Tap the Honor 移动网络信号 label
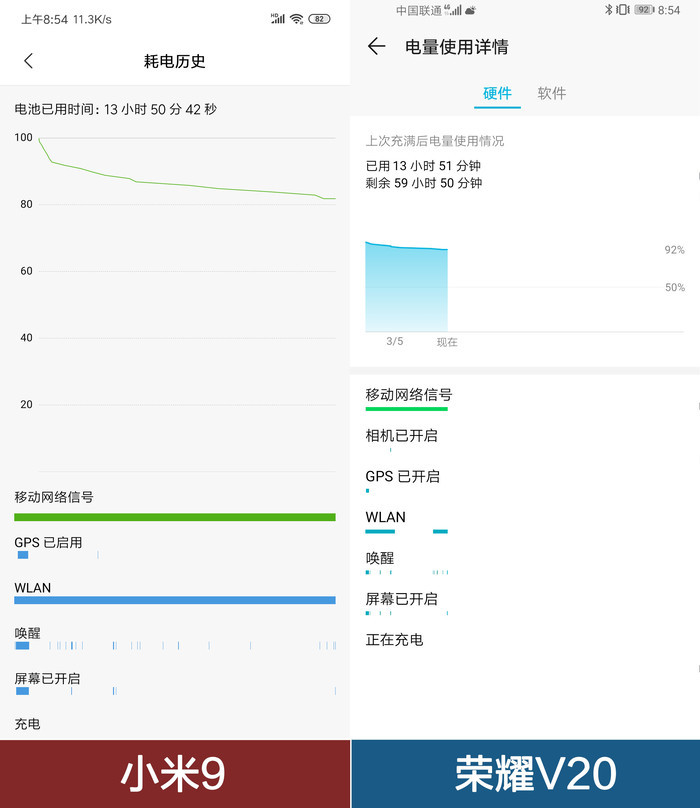Image resolution: width=700 pixels, height=808 pixels. [x=409, y=395]
